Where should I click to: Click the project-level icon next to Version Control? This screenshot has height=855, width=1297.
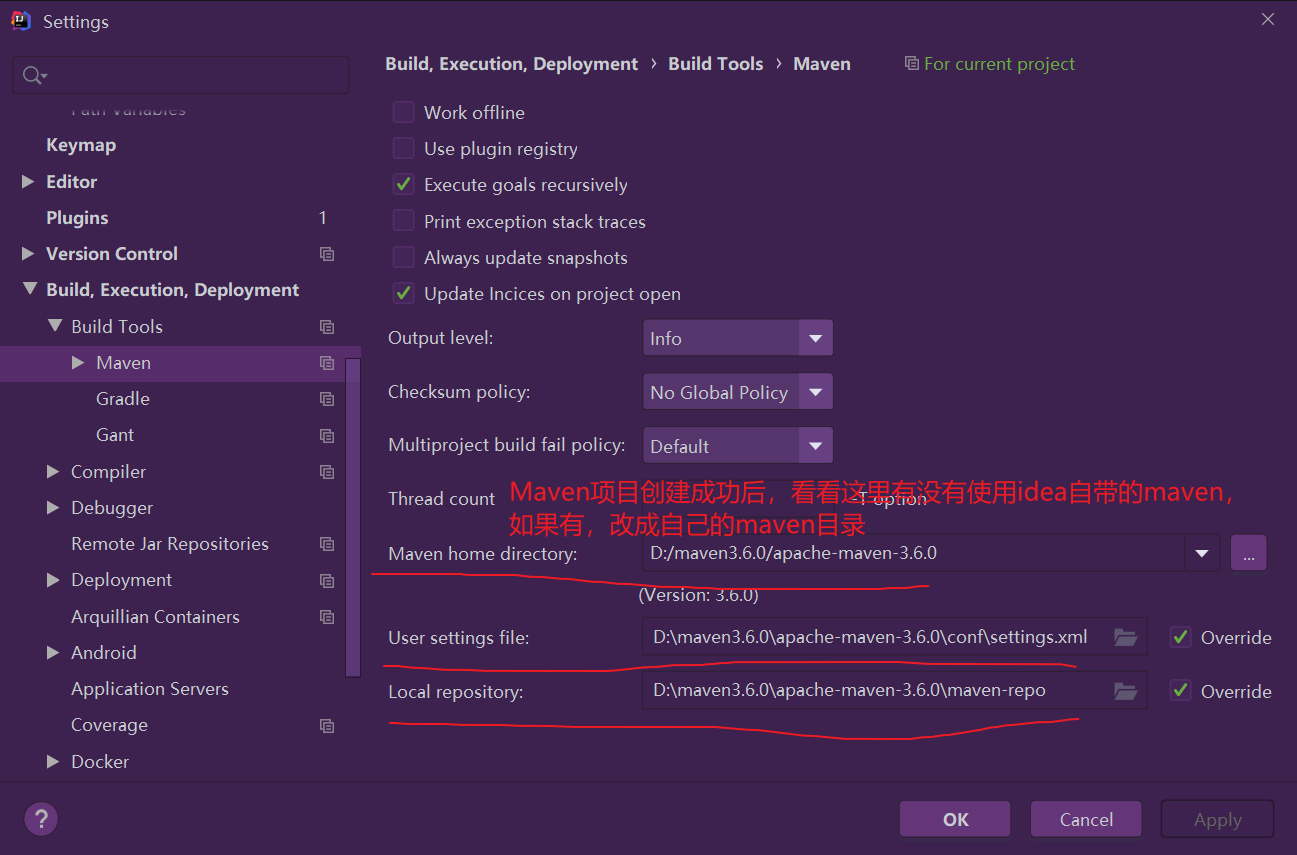[326, 254]
